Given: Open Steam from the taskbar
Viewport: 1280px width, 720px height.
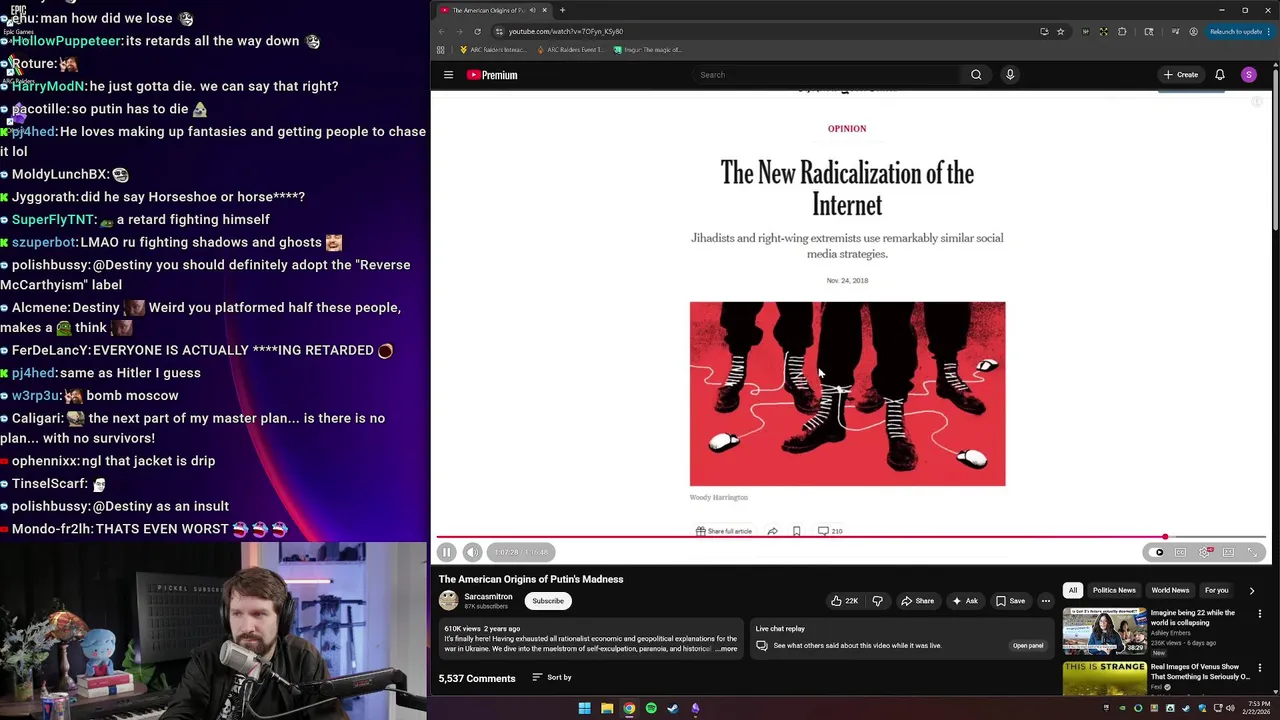Looking at the screenshot, I should pos(673,708).
